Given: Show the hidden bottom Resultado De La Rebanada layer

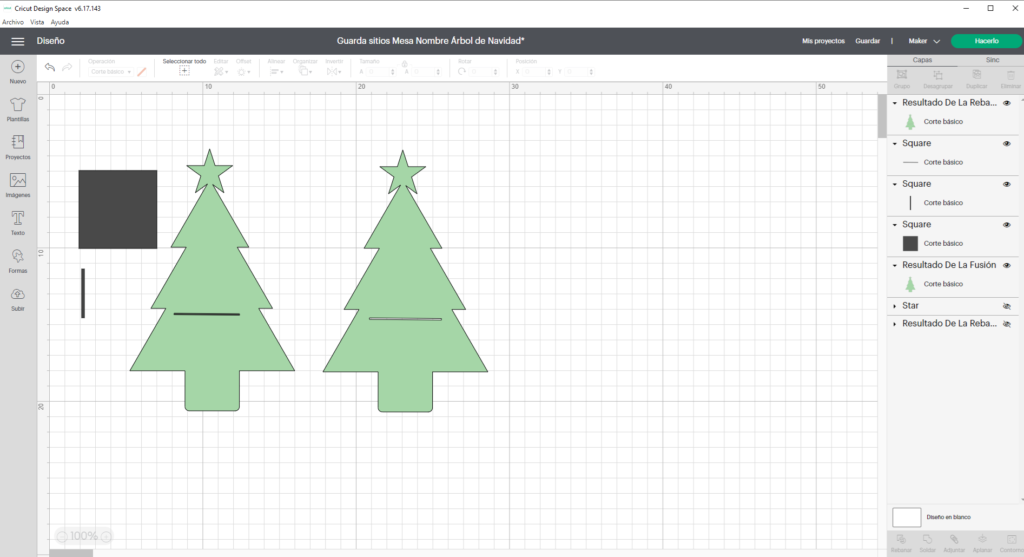Looking at the screenshot, I should tap(1007, 324).
